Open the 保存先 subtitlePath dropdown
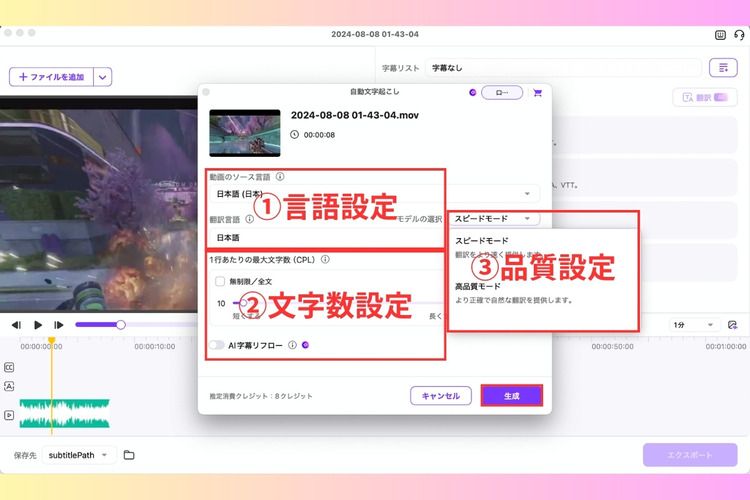The image size is (750, 500). [78, 455]
